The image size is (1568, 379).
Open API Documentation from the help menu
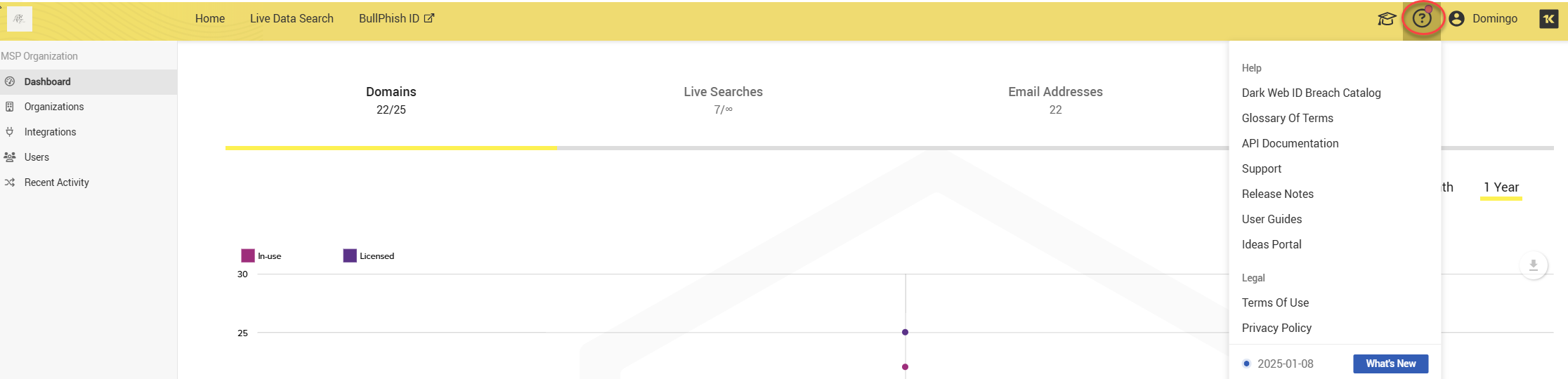[x=1290, y=144]
